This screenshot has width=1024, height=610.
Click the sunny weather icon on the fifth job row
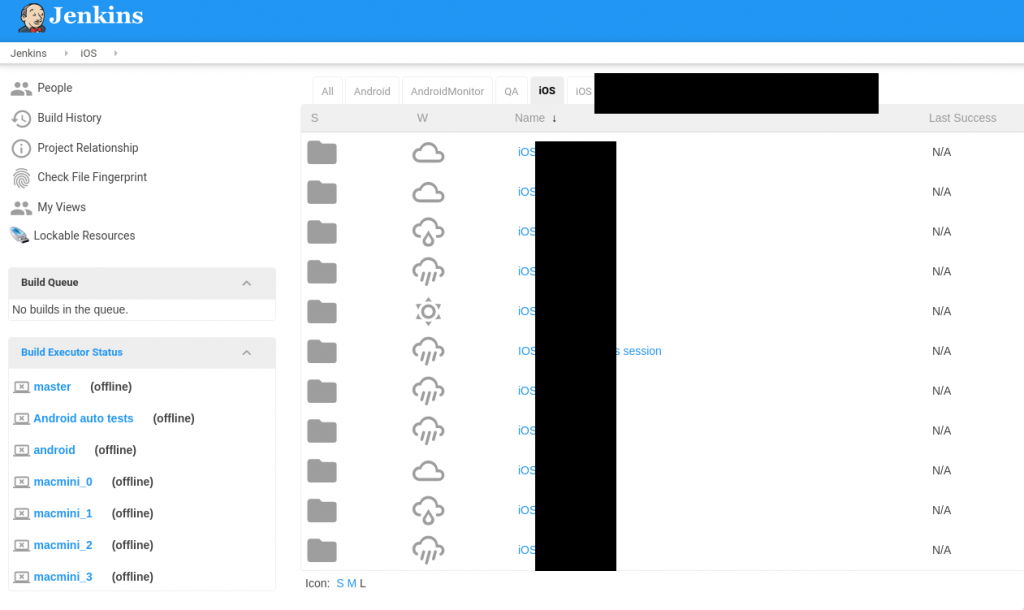[428, 311]
